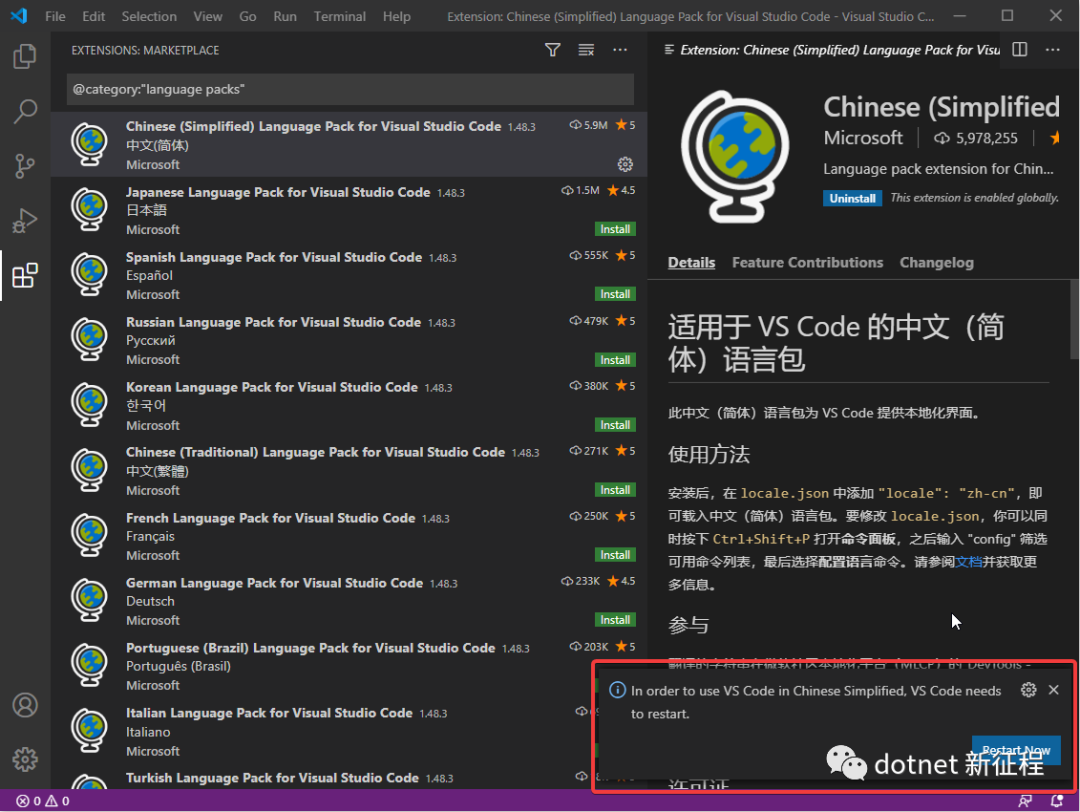Open the Source Control view

coord(25,166)
